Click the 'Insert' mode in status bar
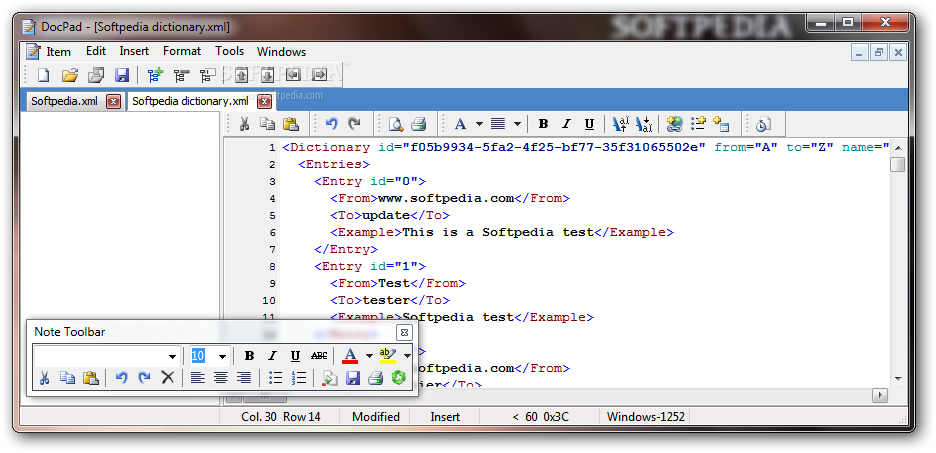 445,417
